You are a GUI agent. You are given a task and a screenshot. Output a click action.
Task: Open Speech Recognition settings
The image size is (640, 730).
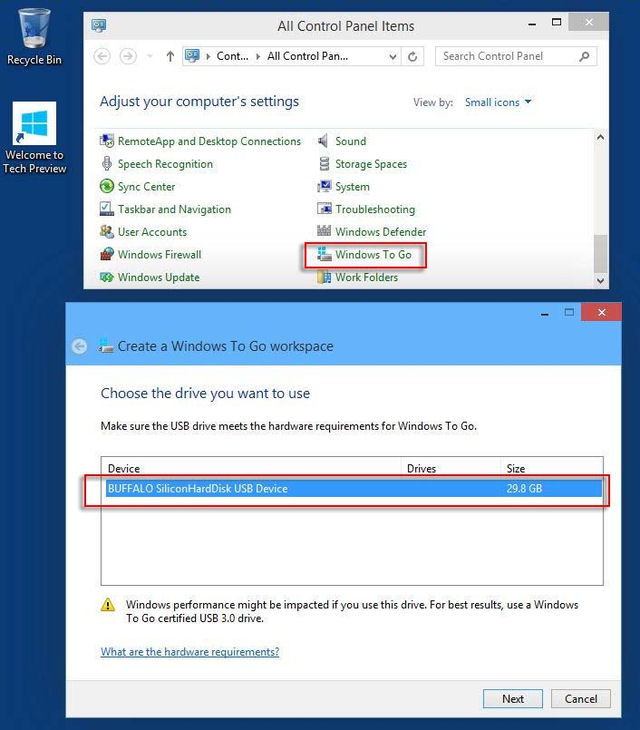pos(165,164)
